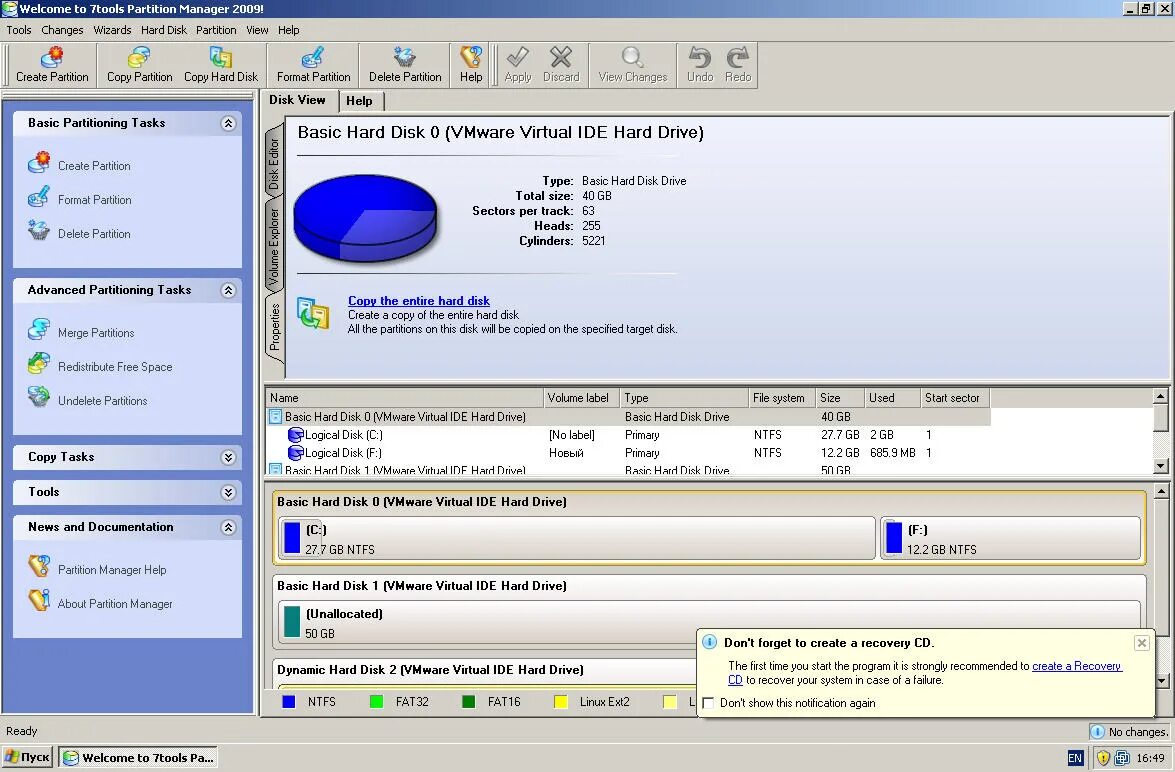The image size is (1175, 772).
Task: Open the View menu
Action: [257, 30]
